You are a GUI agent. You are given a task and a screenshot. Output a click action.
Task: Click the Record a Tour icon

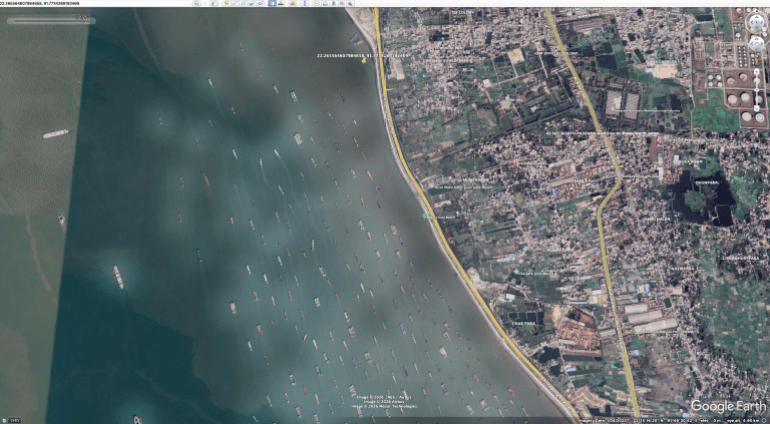click(x=261, y=3)
